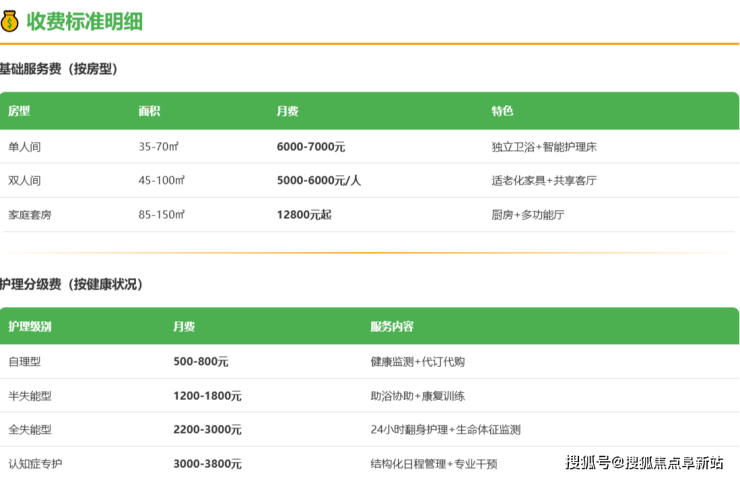Select the 认知症专护 care level cell

click(35, 464)
